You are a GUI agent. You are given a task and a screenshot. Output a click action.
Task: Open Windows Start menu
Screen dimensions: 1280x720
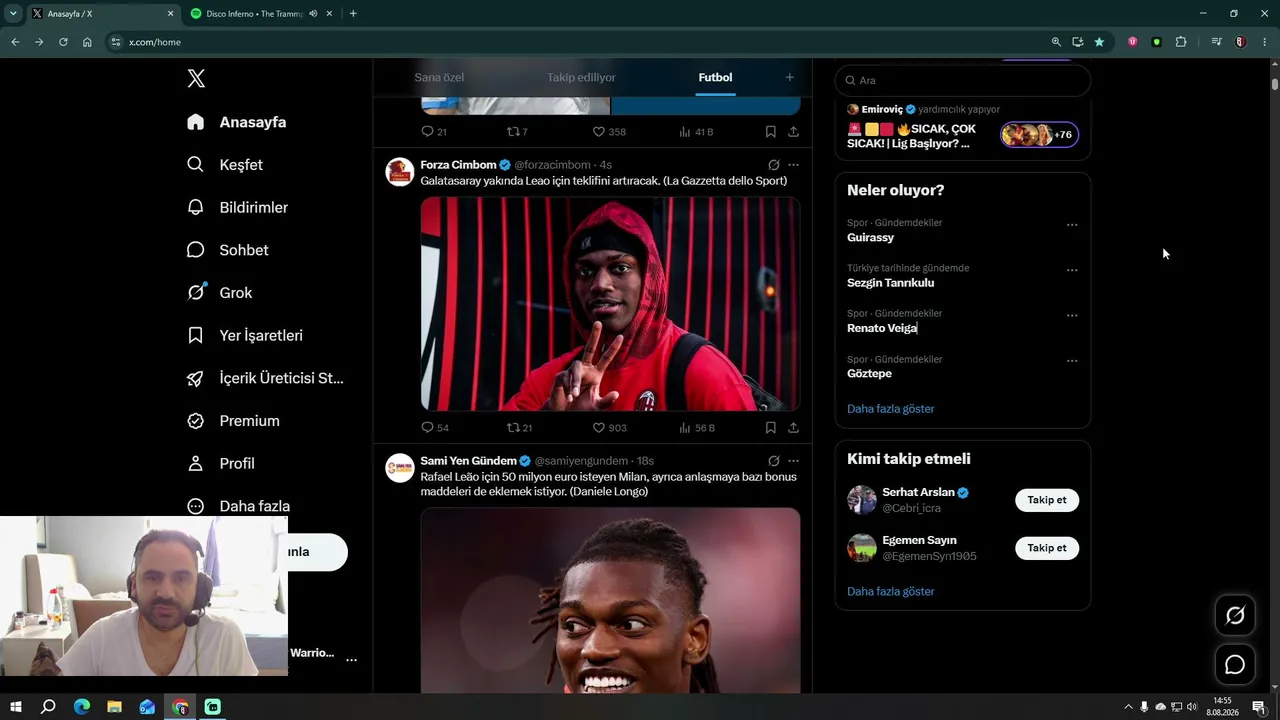point(16,707)
